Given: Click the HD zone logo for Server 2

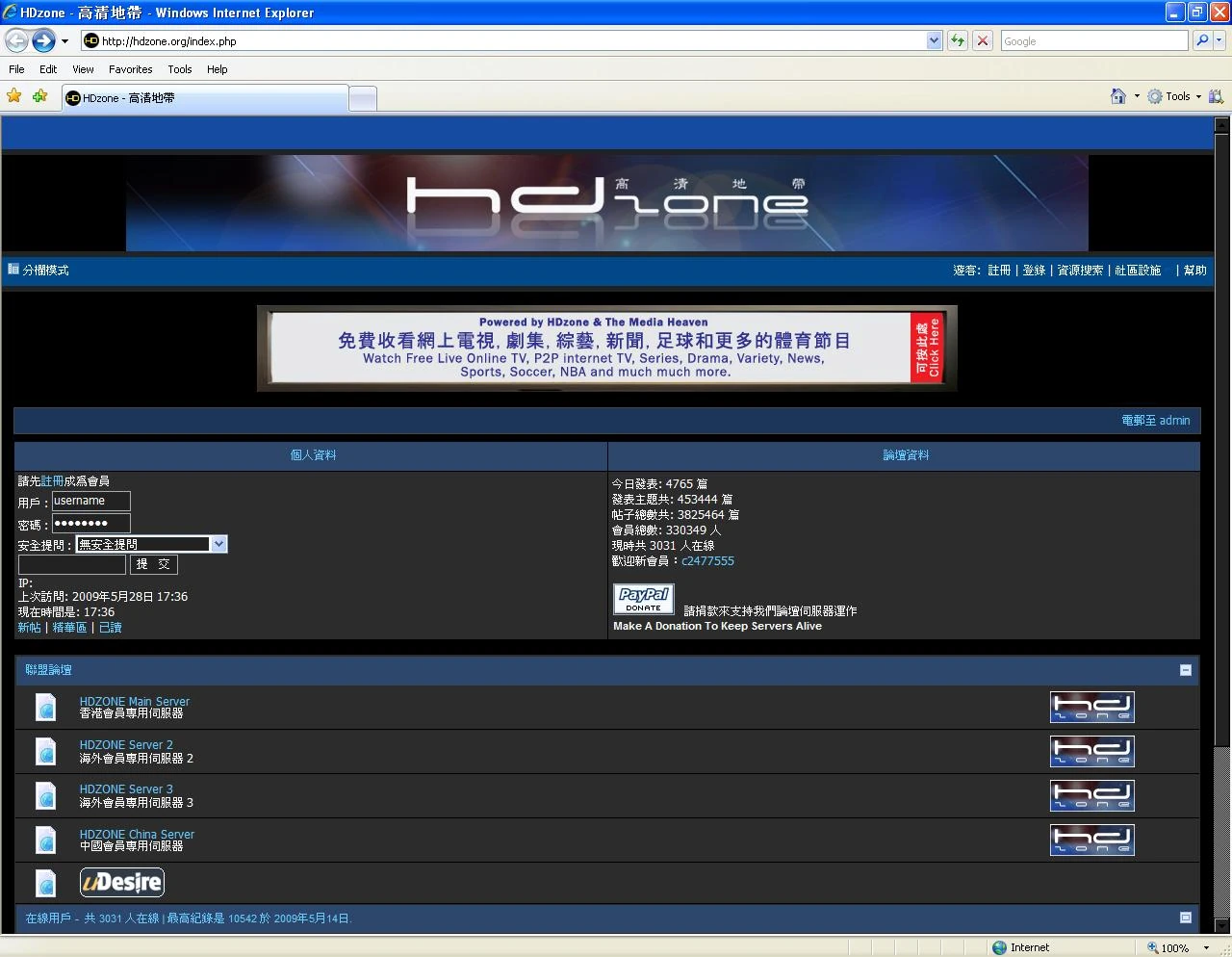Looking at the screenshot, I should [1092, 752].
